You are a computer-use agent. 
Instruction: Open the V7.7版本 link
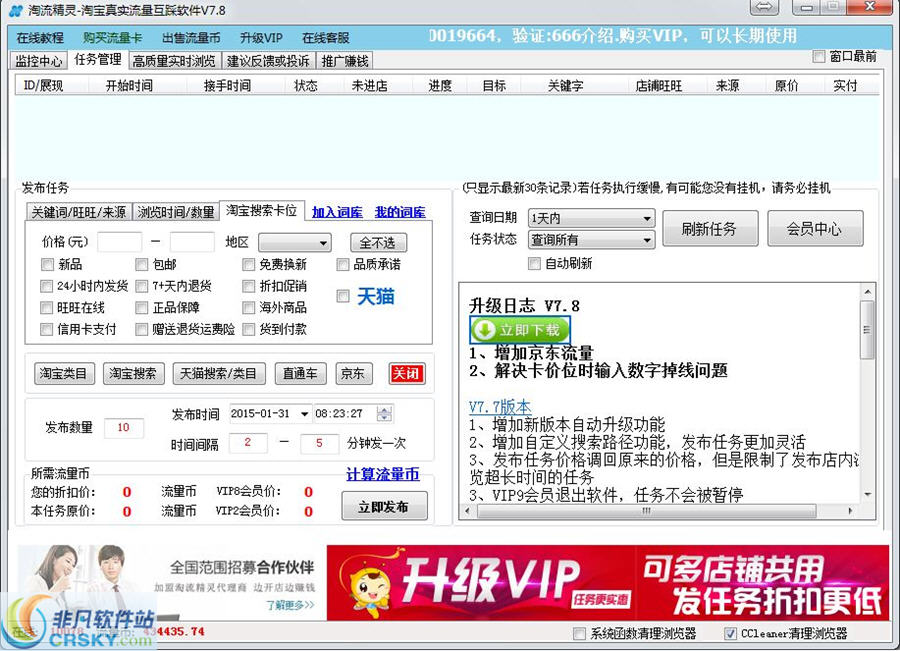point(500,407)
